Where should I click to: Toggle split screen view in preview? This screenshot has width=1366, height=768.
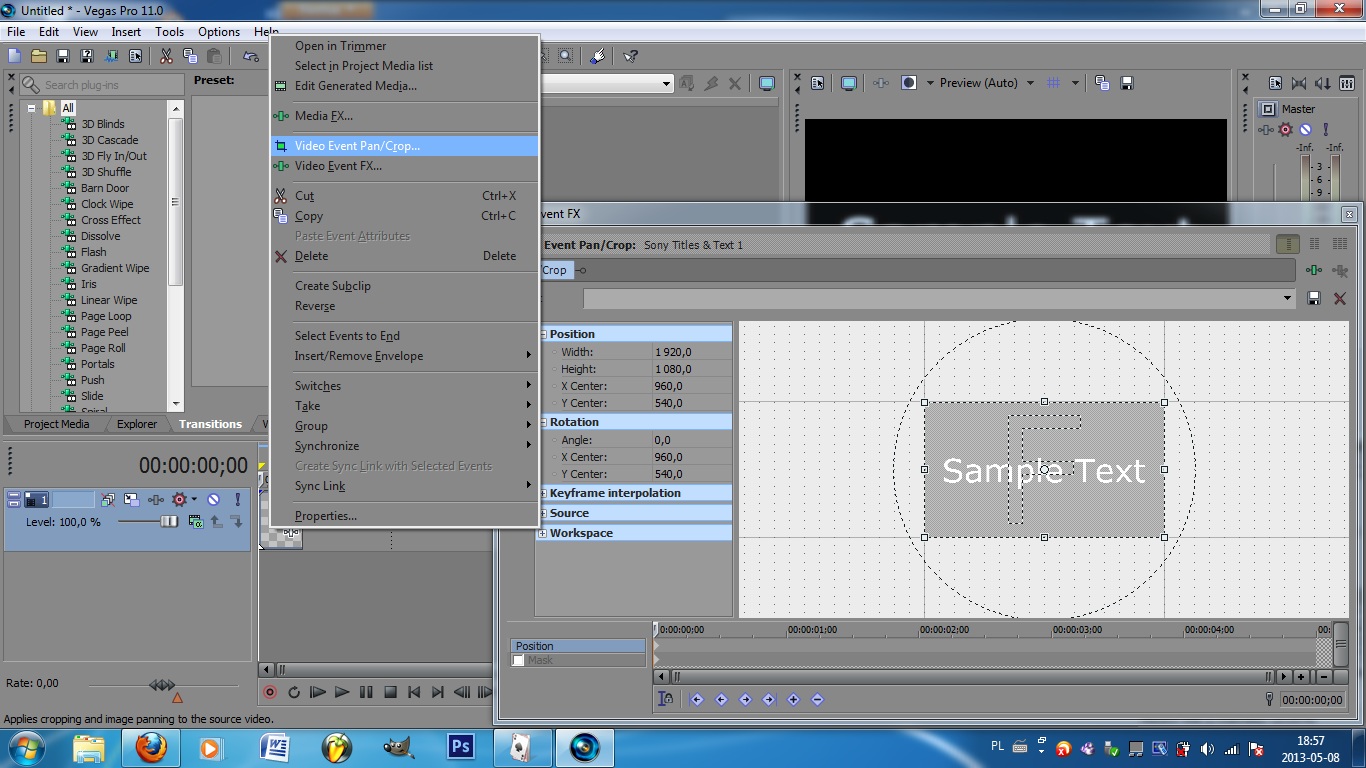pyautogui.click(x=909, y=83)
